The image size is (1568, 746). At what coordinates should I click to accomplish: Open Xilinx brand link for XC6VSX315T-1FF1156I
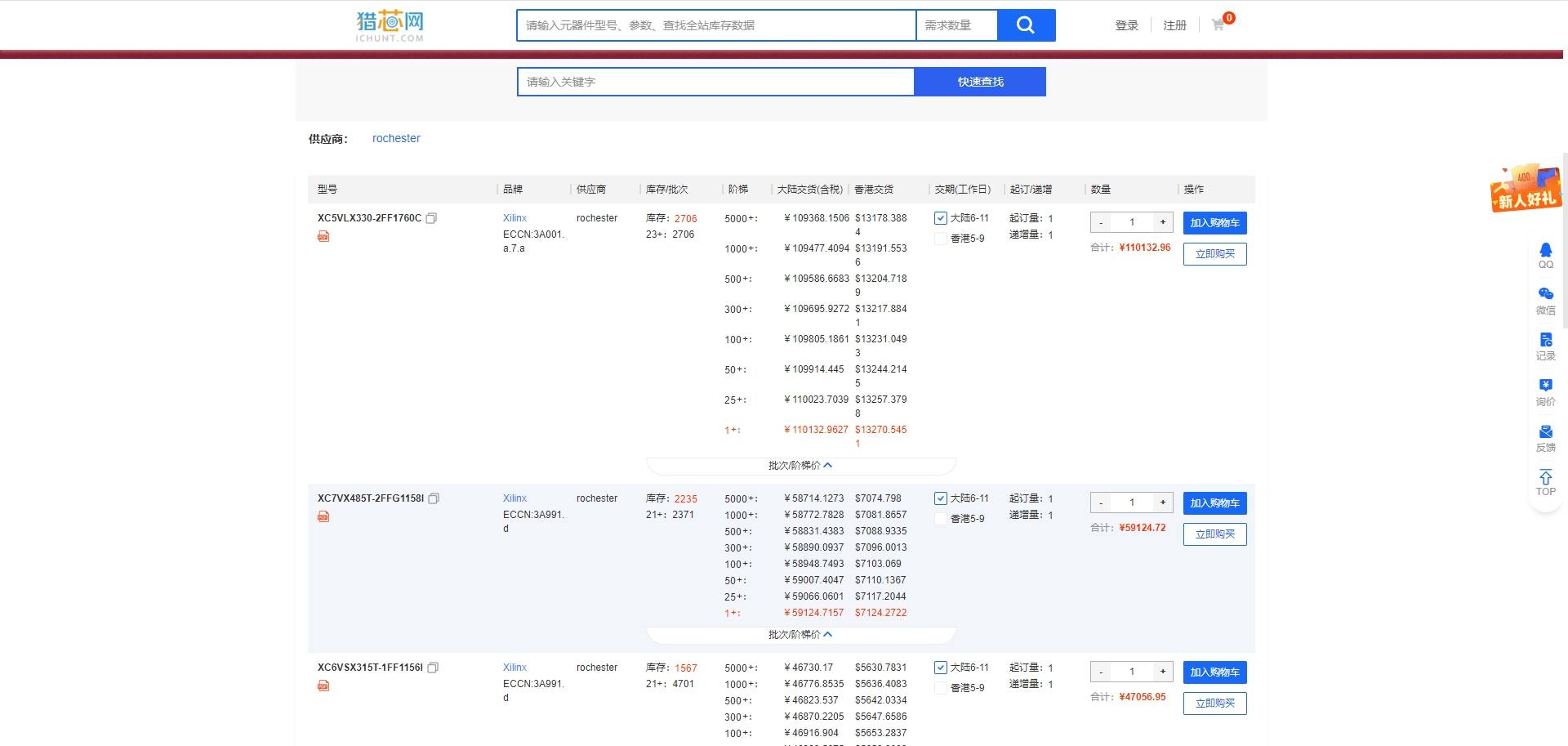click(x=514, y=668)
